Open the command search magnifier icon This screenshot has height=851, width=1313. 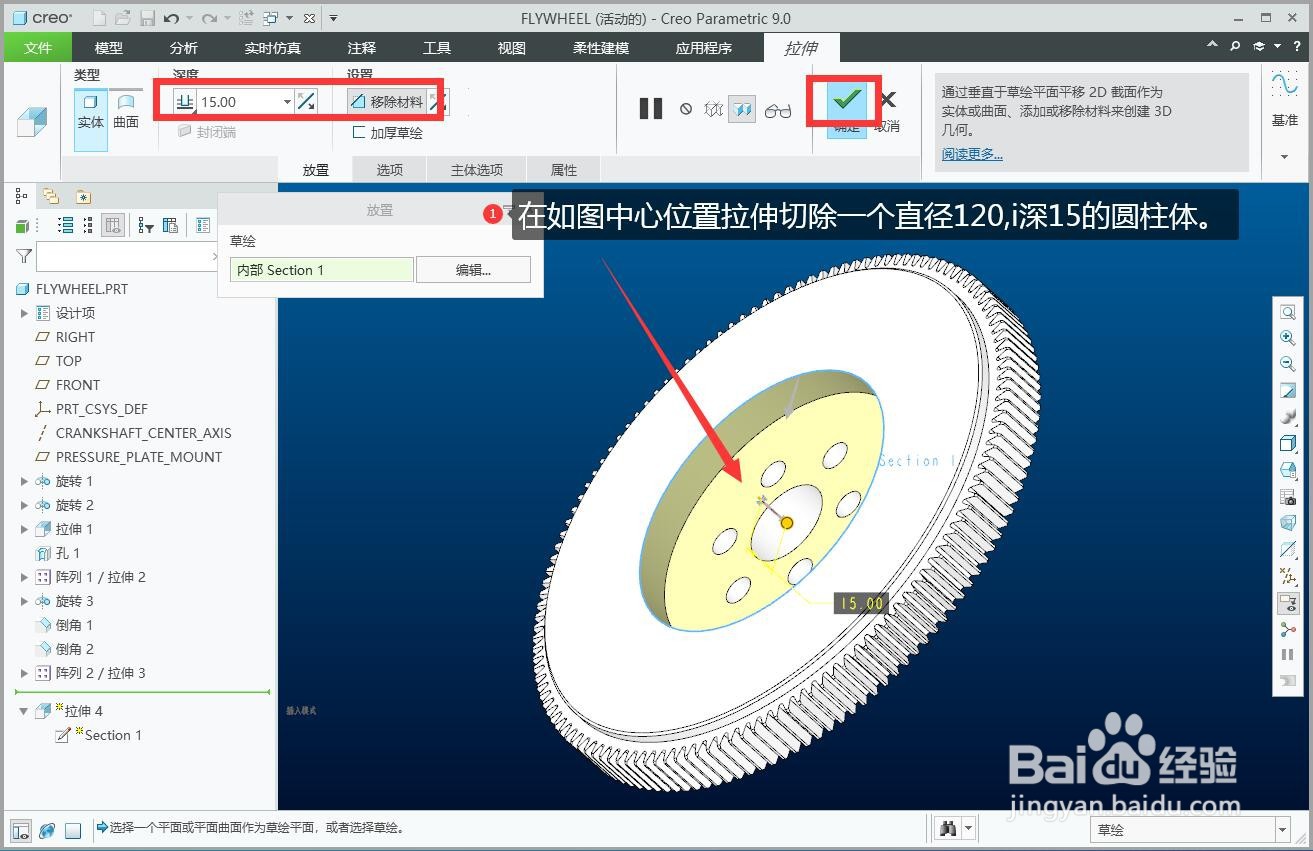point(1235,46)
